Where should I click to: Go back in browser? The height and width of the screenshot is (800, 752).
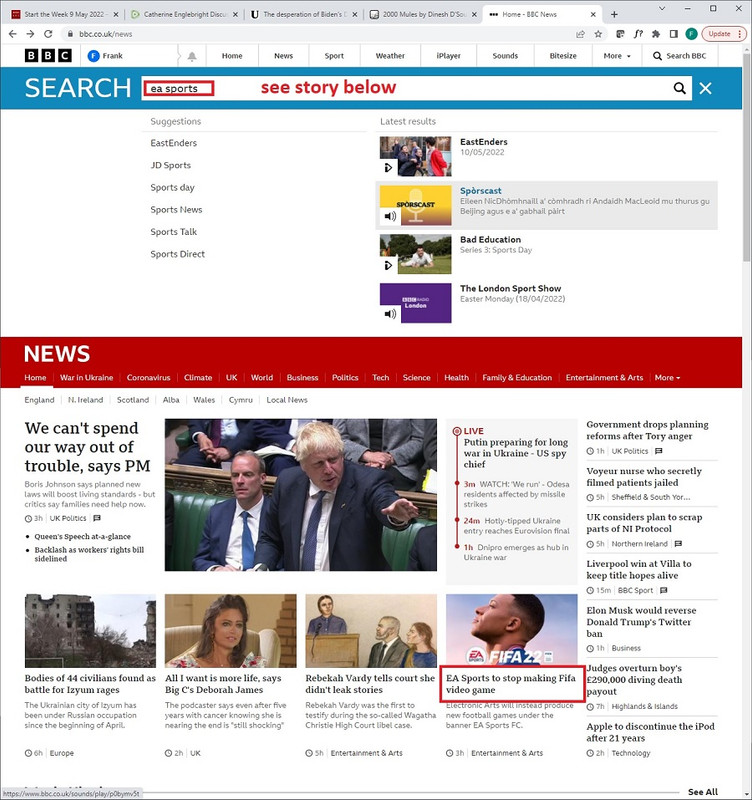click(x=13, y=34)
